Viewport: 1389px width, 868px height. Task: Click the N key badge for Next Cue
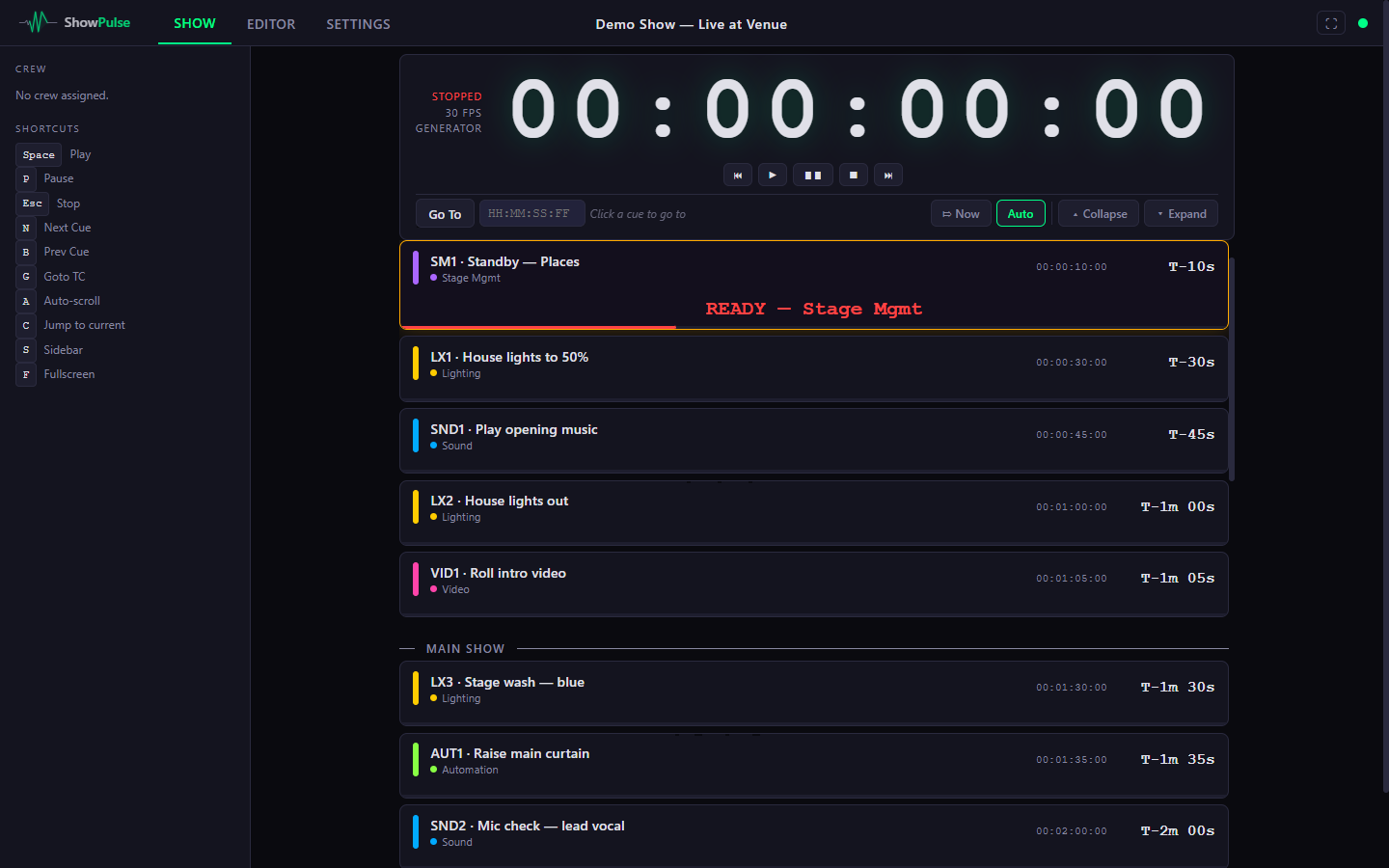[x=26, y=228]
